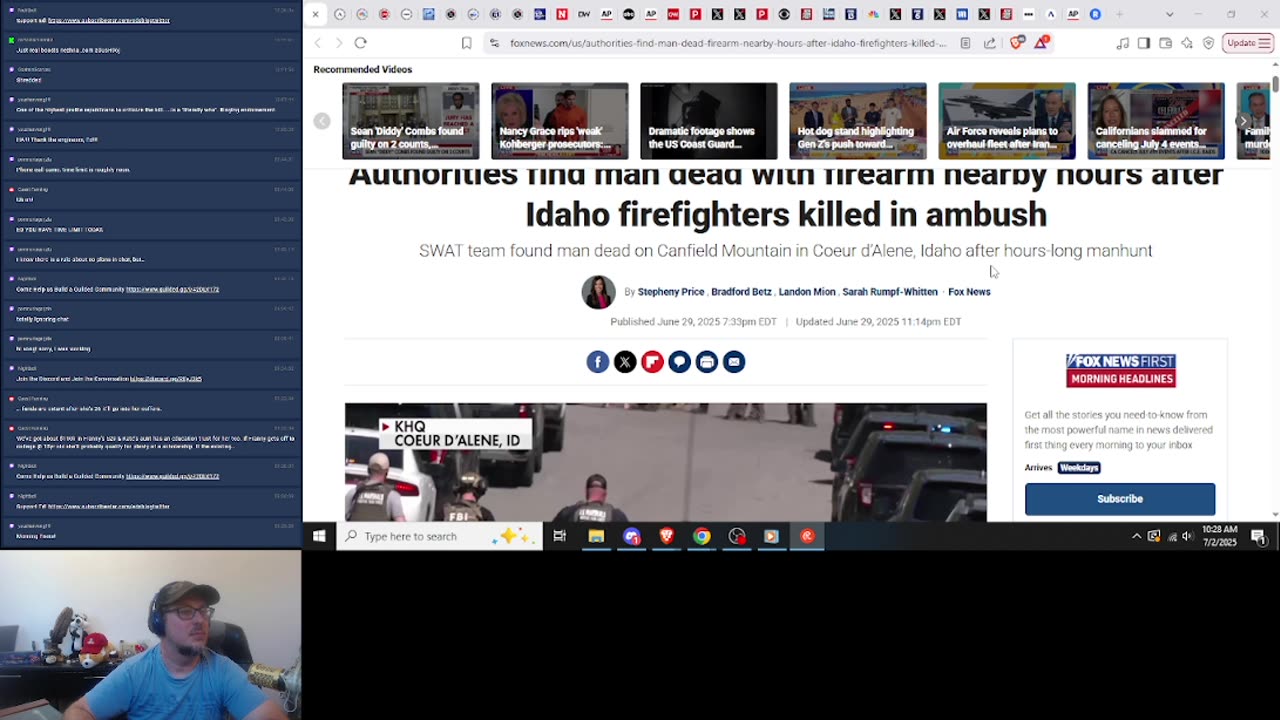Switch to the red N favicon tab
Image resolution: width=1280 pixels, height=720 pixels.
(562, 15)
